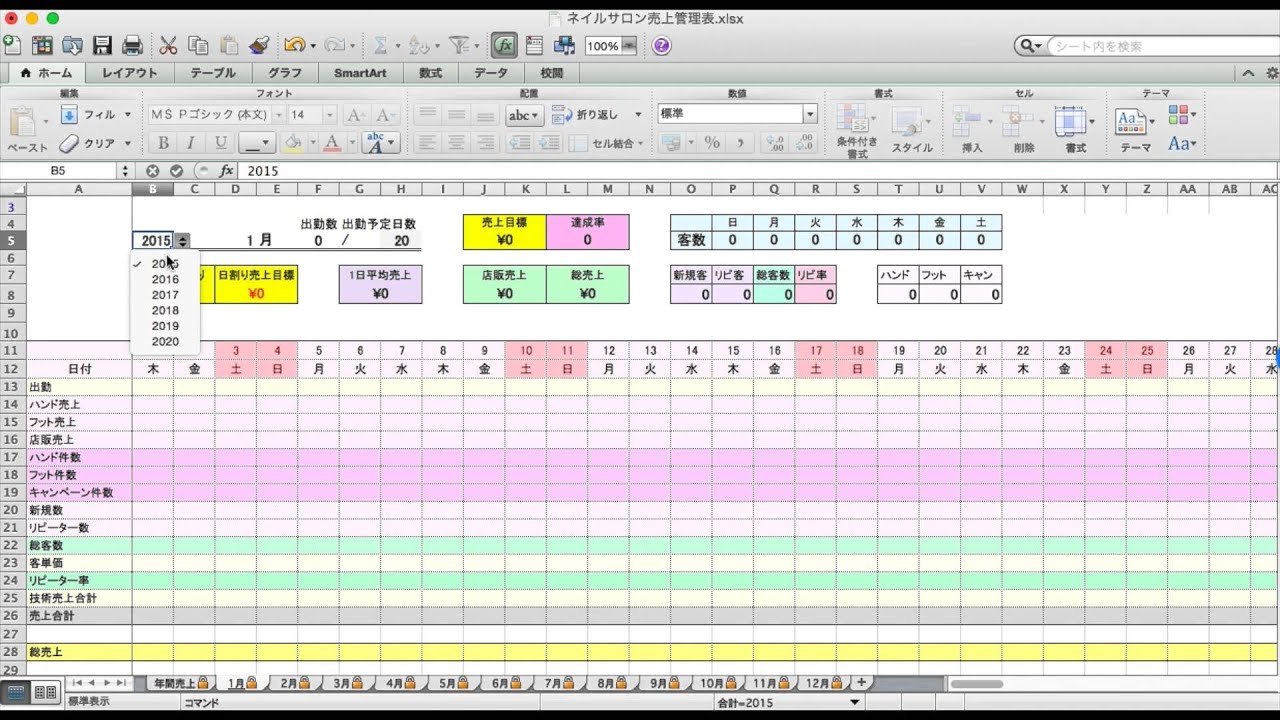Toggle underline formatting
1280x720 pixels.
pos(221,143)
